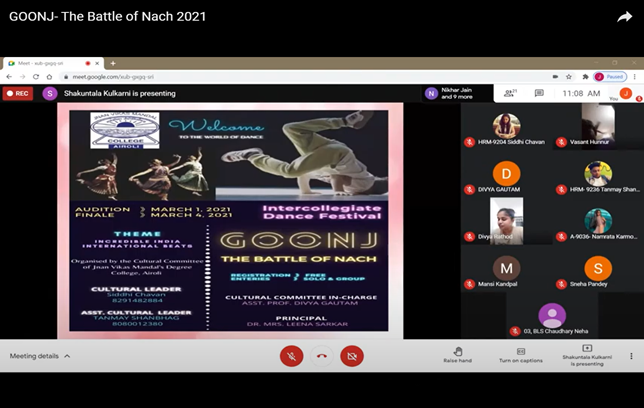
Task: Bookmark this page with star icon
Action: [569, 77]
